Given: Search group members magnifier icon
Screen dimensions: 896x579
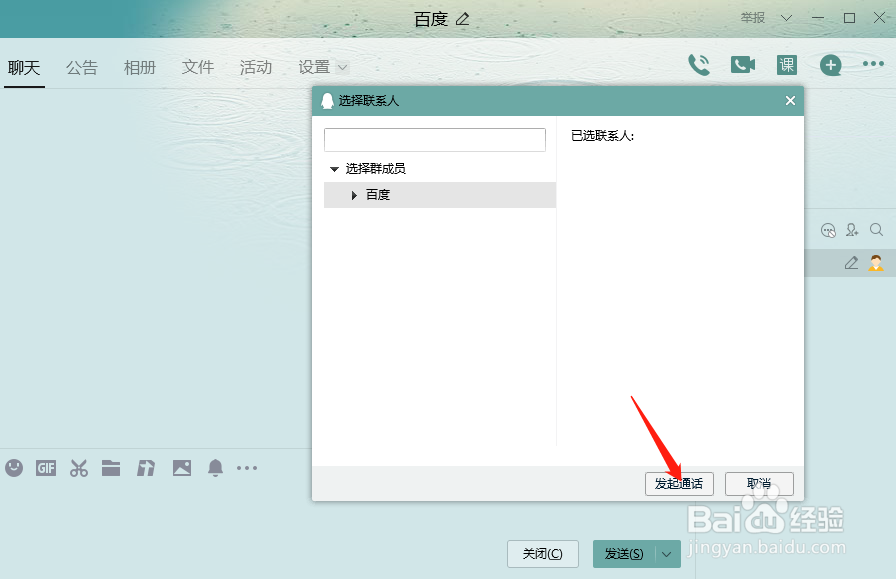Looking at the screenshot, I should [x=877, y=230].
